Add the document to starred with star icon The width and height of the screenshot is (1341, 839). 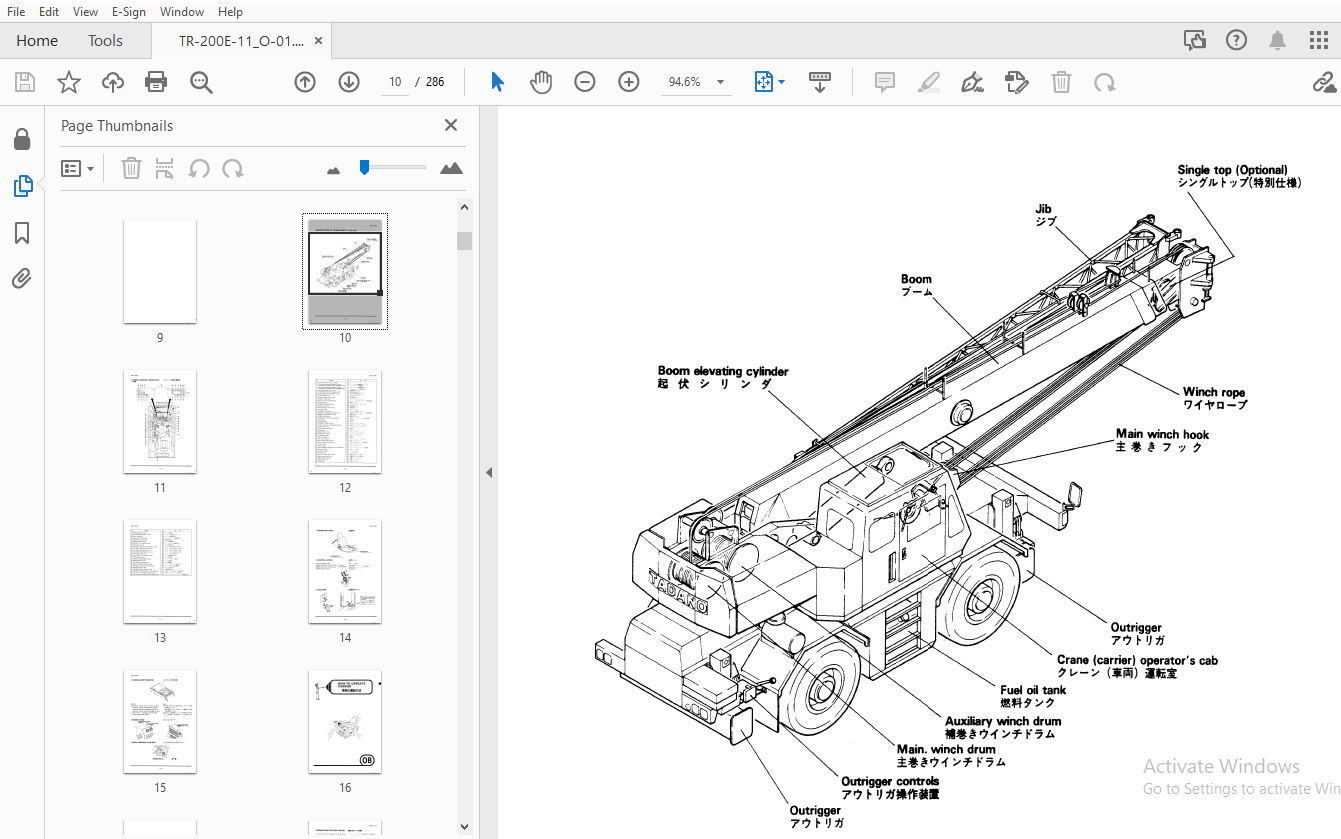click(x=68, y=82)
